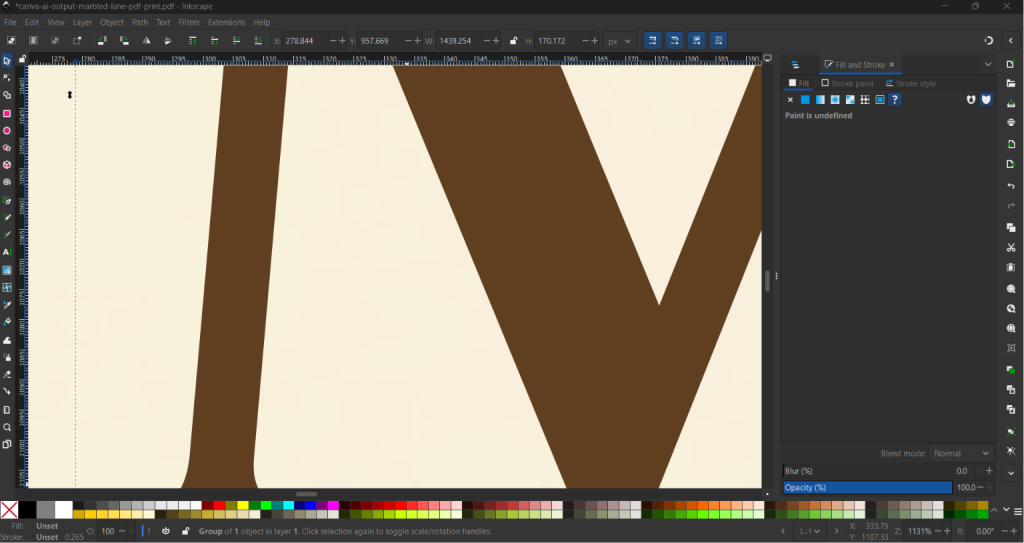Click the W width input field
The width and height of the screenshot is (1024, 543).
pyautogui.click(x=460, y=41)
